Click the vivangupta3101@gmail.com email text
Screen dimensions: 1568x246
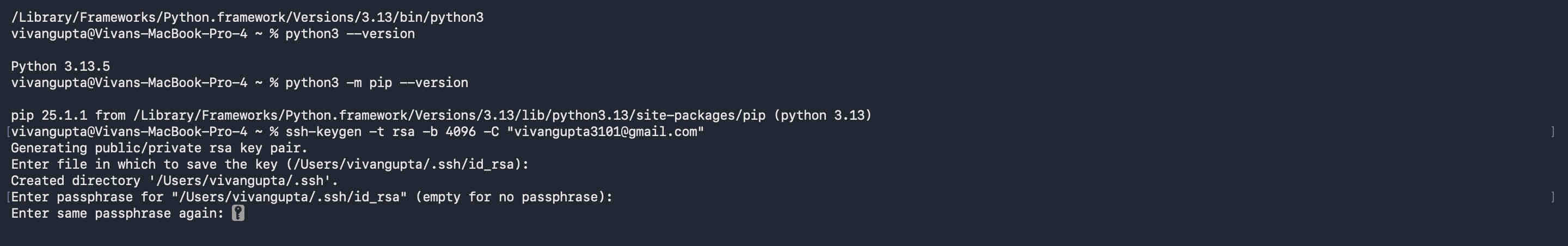coord(605,132)
